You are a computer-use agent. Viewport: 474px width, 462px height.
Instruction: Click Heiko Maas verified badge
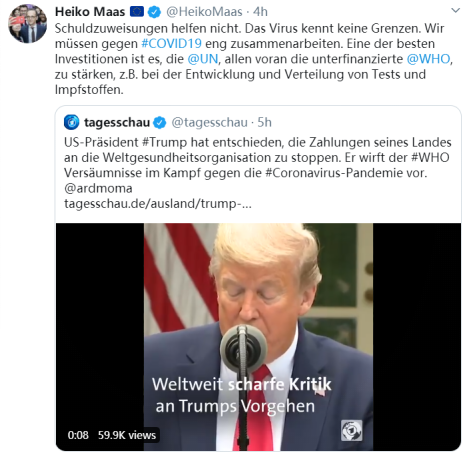tap(154, 12)
